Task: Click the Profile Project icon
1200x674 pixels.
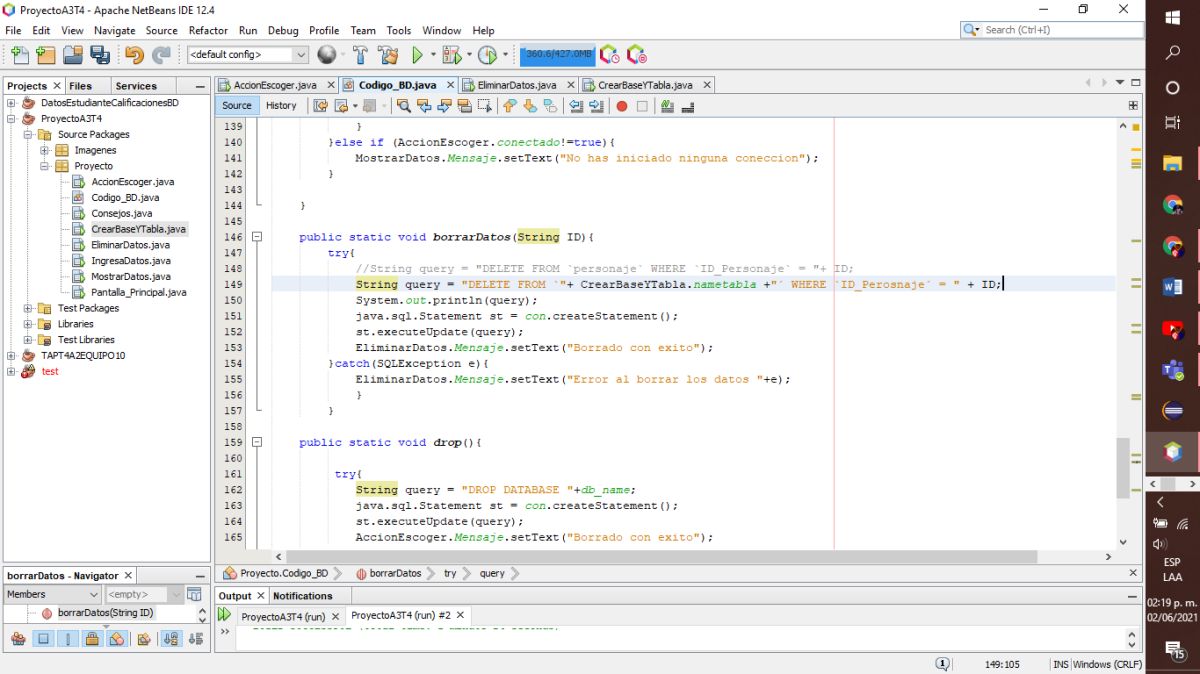Action: [487, 55]
